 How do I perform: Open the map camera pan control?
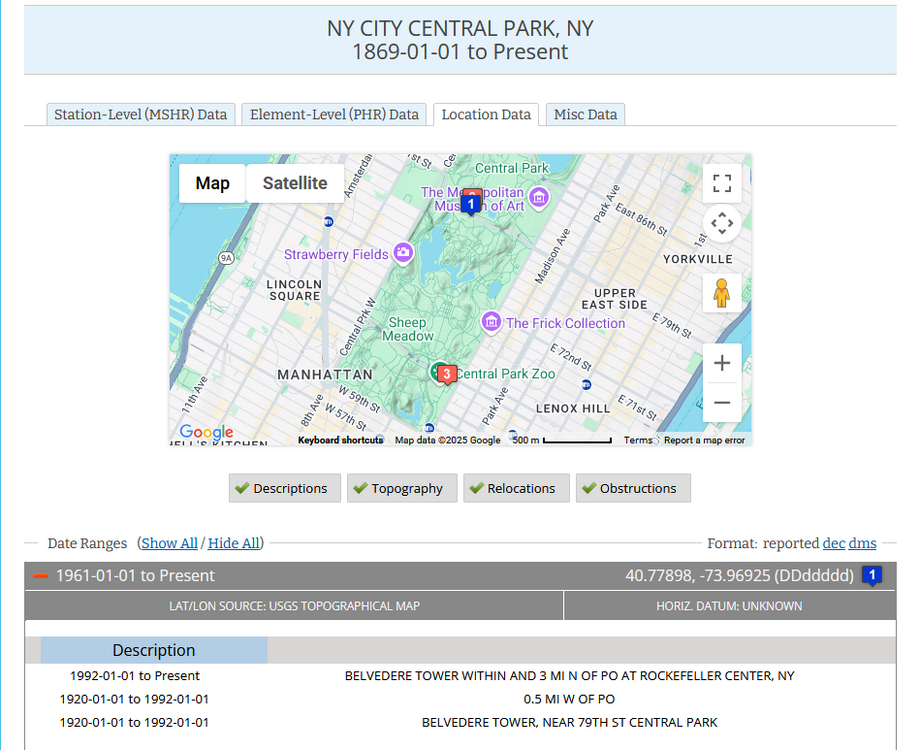[722, 223]
